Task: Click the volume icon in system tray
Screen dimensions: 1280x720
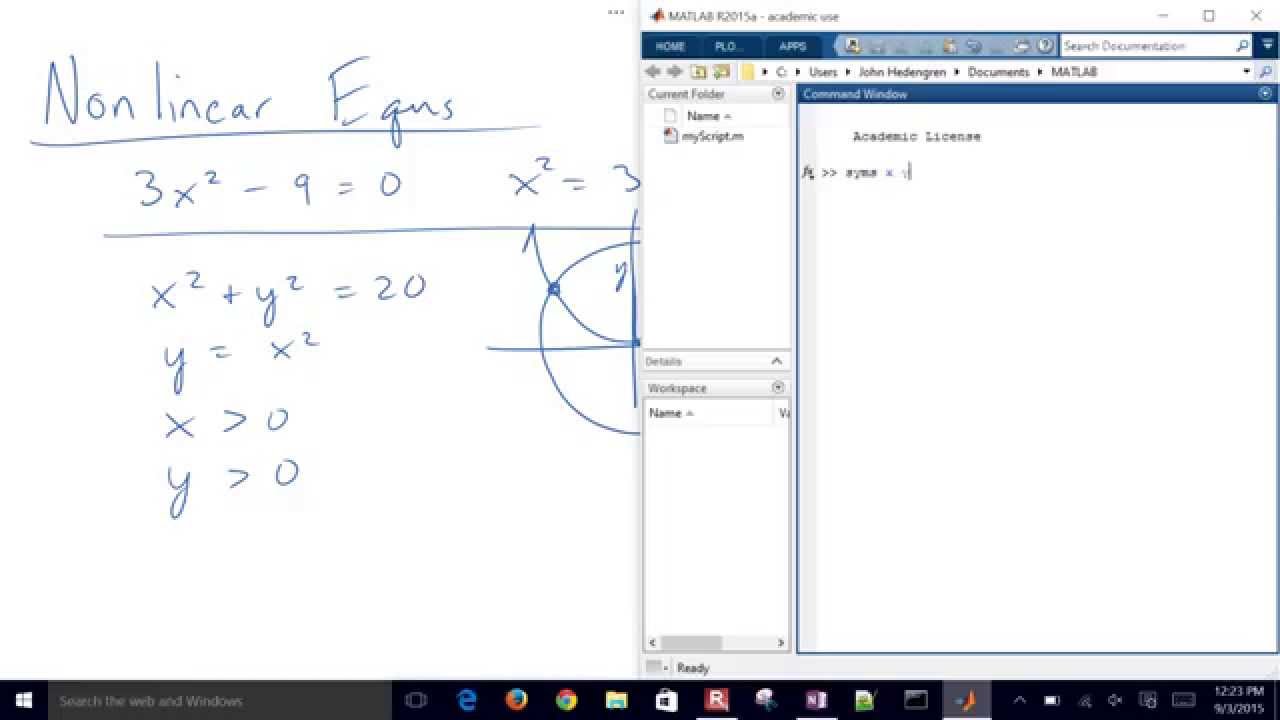Action: 1116,700
